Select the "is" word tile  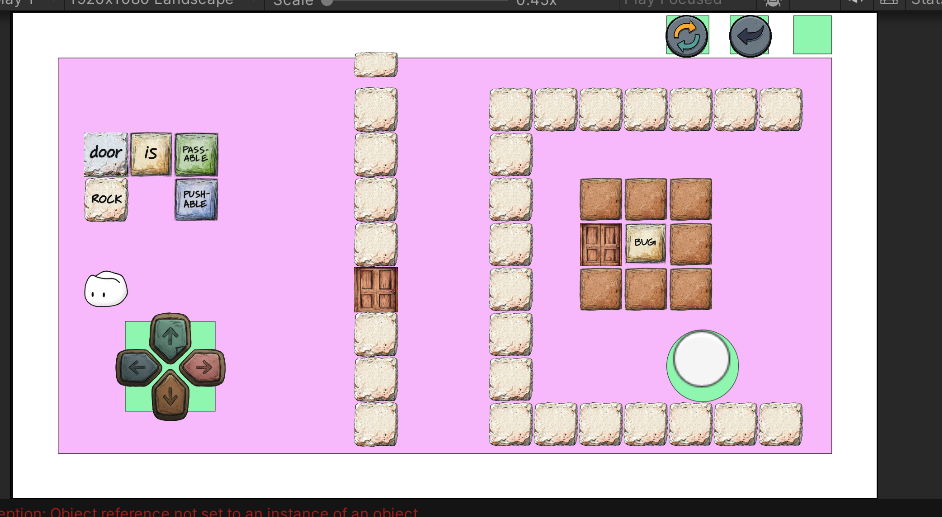pyautogui.click(x=151, y=153)
